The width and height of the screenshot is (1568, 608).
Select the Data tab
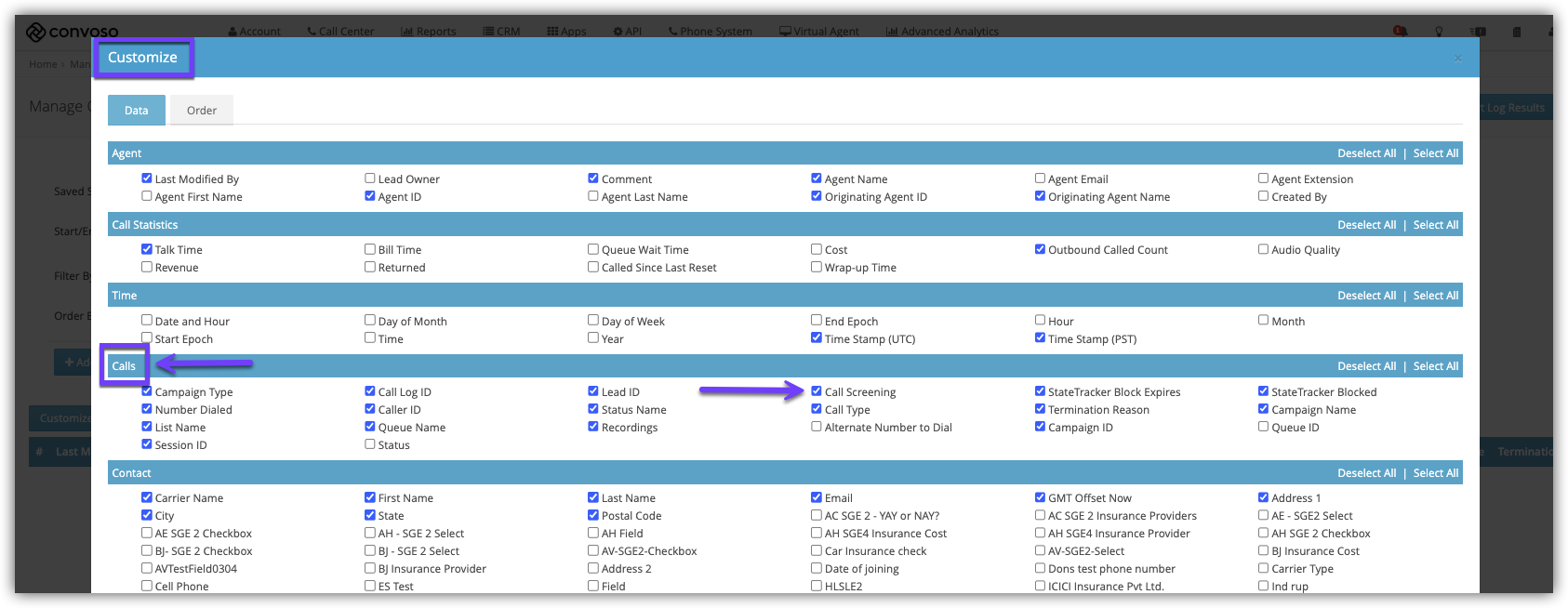coord(137,111)
